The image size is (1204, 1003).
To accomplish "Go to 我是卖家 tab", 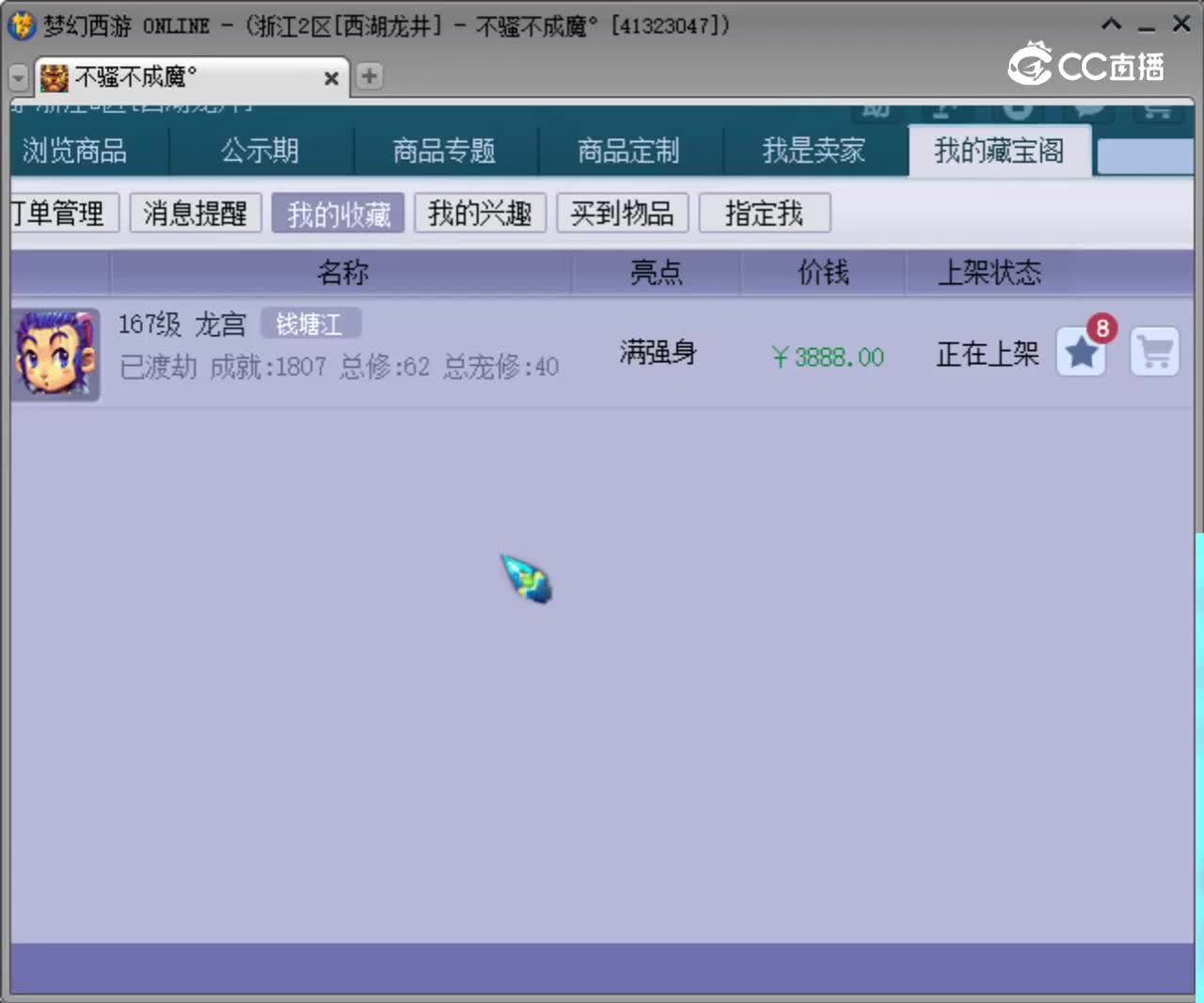I will click(x=815, y=151).
